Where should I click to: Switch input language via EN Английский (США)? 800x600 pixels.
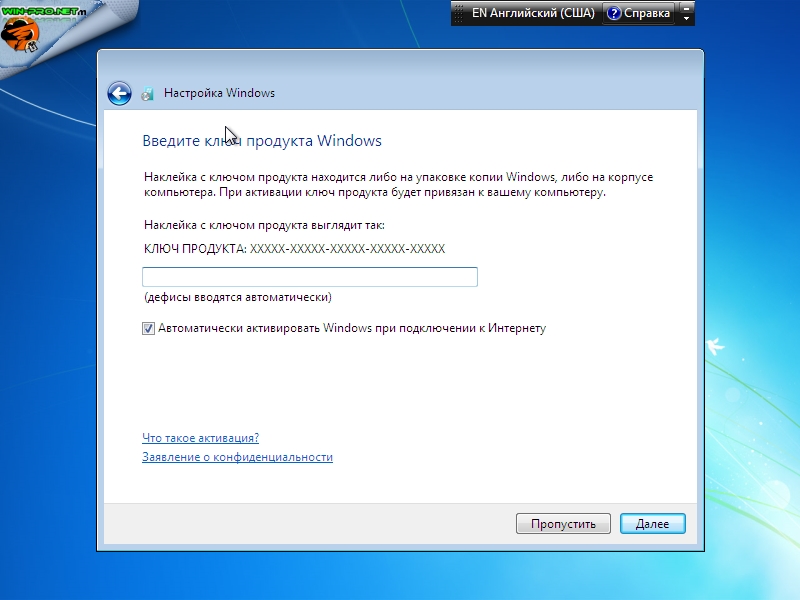coord(533,13)
